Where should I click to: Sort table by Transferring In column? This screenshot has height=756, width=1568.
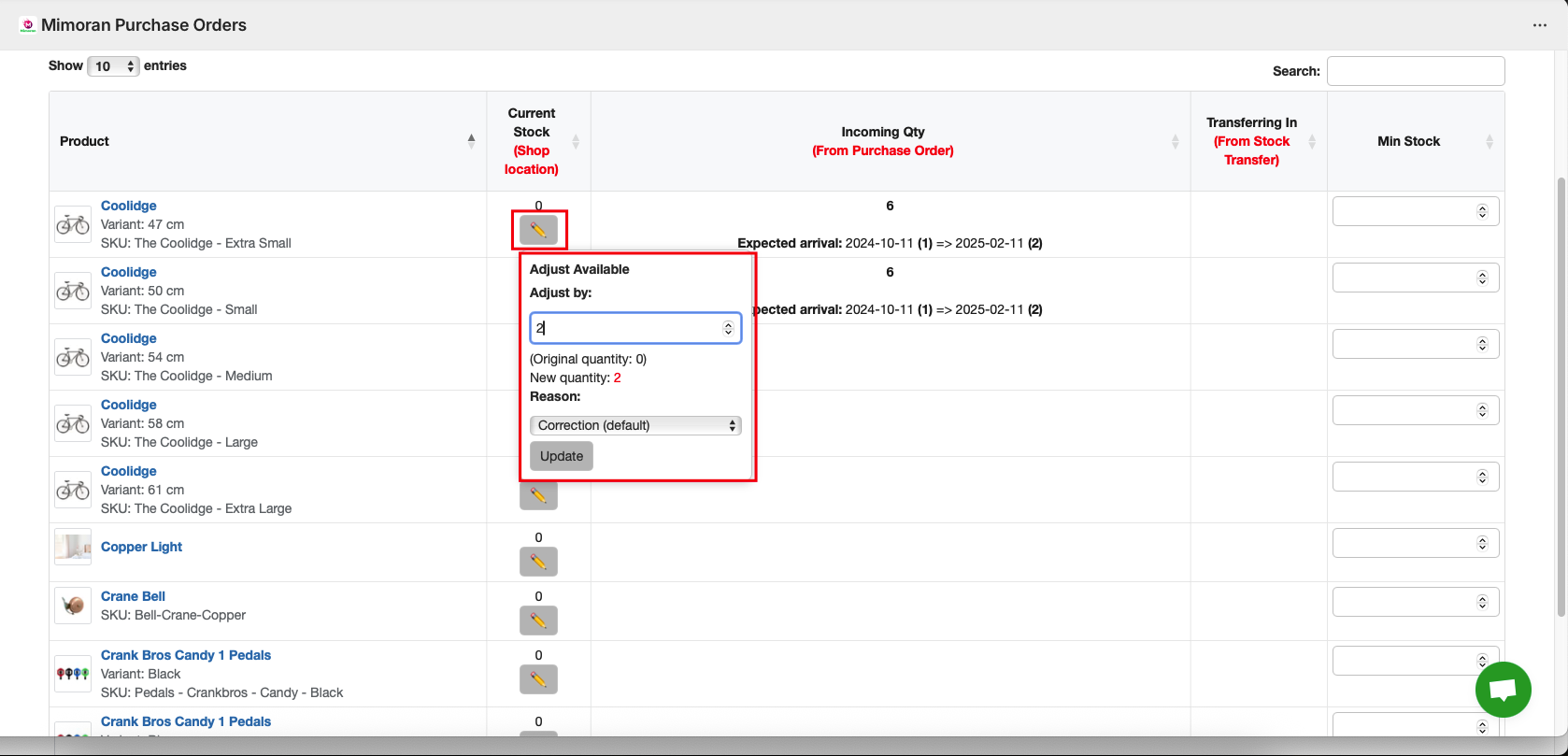click(1259, 141)
